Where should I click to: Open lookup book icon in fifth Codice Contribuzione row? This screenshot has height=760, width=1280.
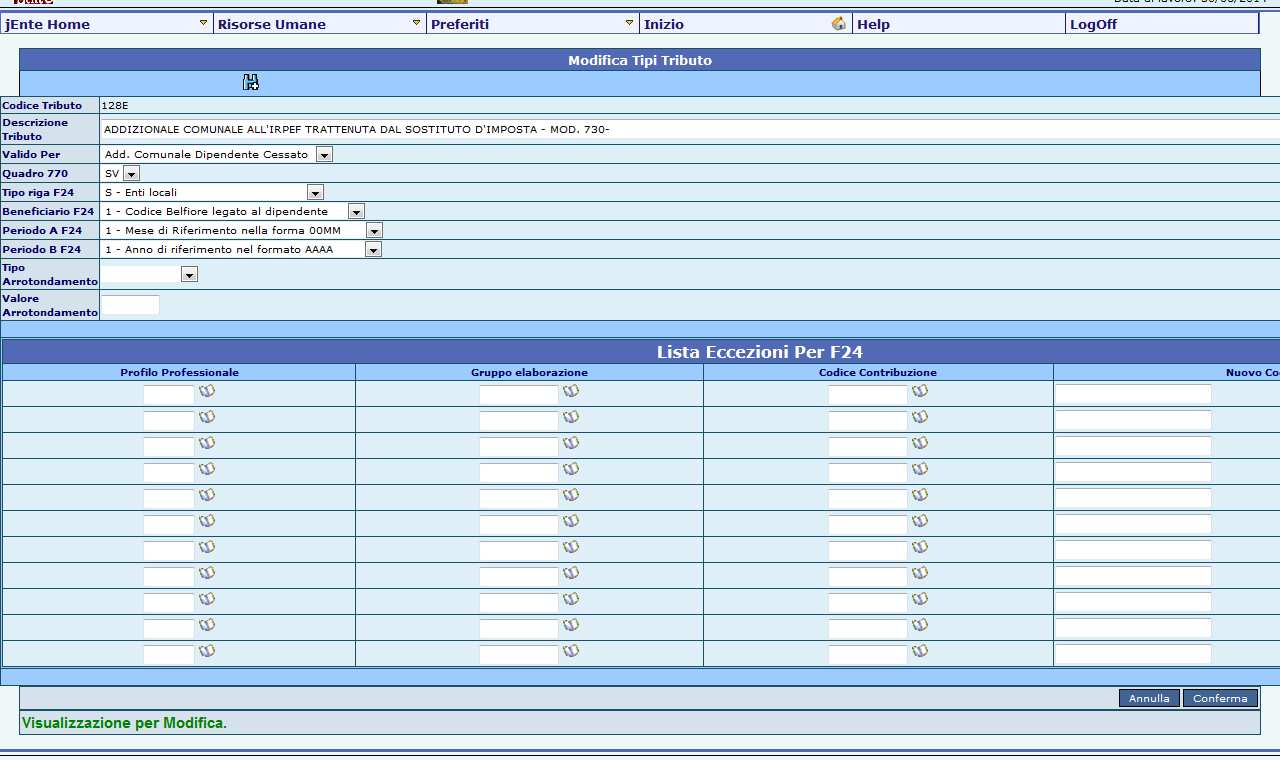[x=920, y=496]
